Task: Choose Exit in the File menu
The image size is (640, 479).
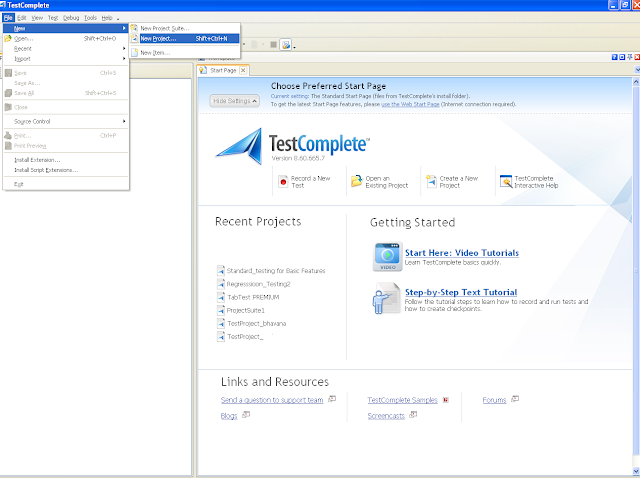Action: pyautogui.click(x=66, y=184)
